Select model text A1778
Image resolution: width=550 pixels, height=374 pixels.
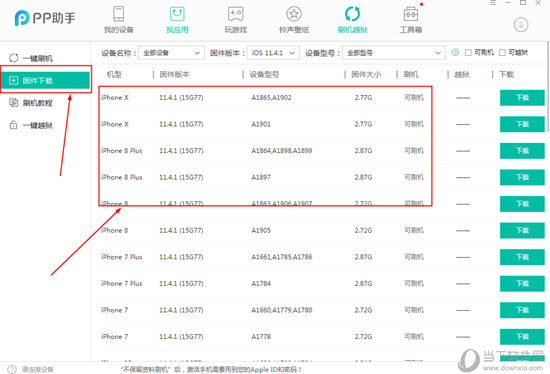(x=261, y=337)
